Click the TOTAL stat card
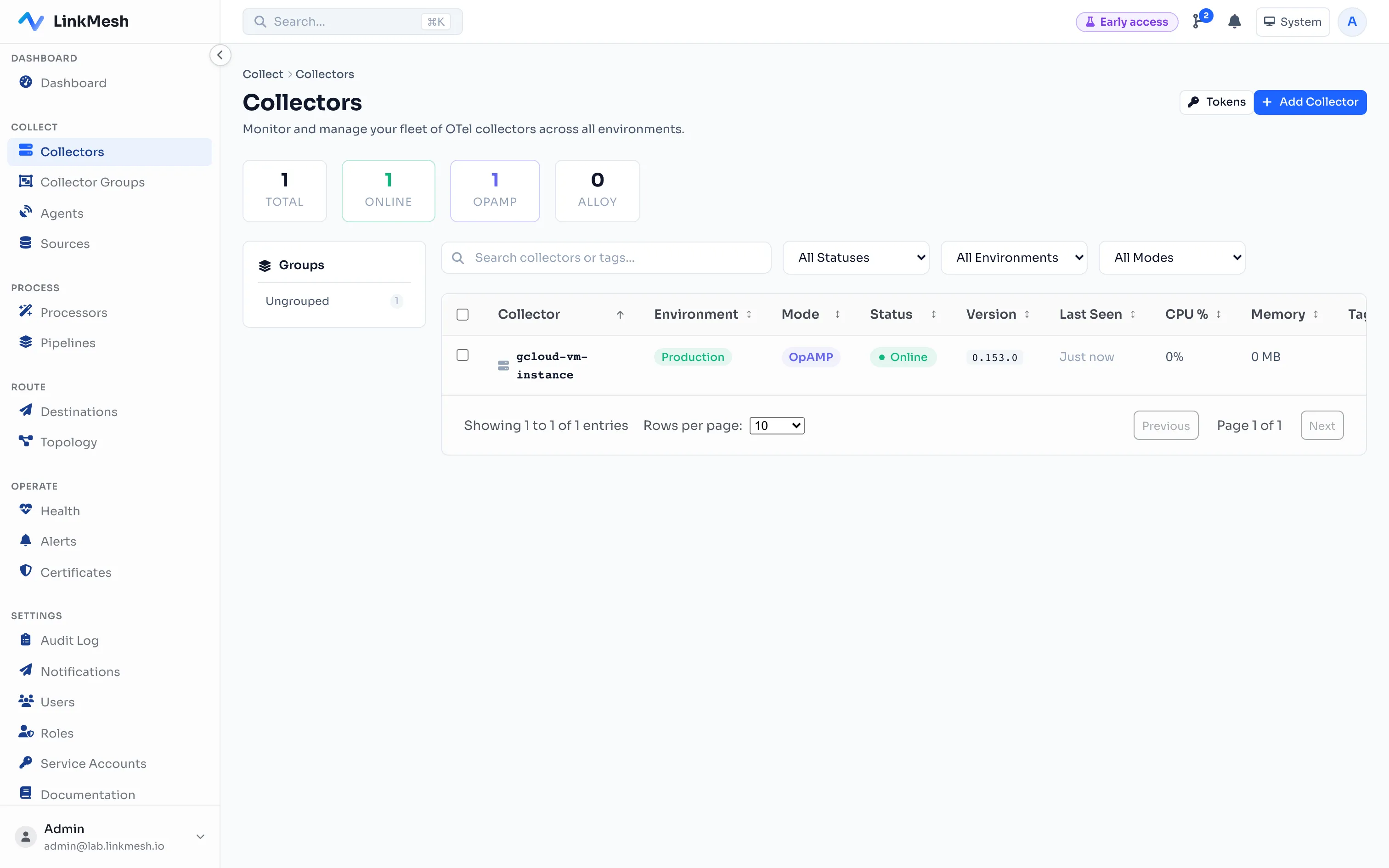The width and height of the screenshot is (1389, 868). click(285, 191)
